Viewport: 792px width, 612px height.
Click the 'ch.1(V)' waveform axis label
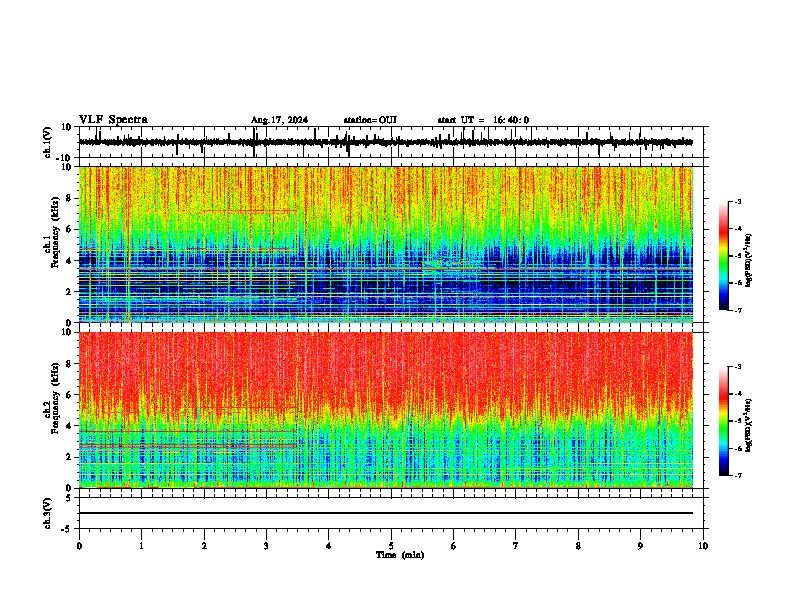48,142
